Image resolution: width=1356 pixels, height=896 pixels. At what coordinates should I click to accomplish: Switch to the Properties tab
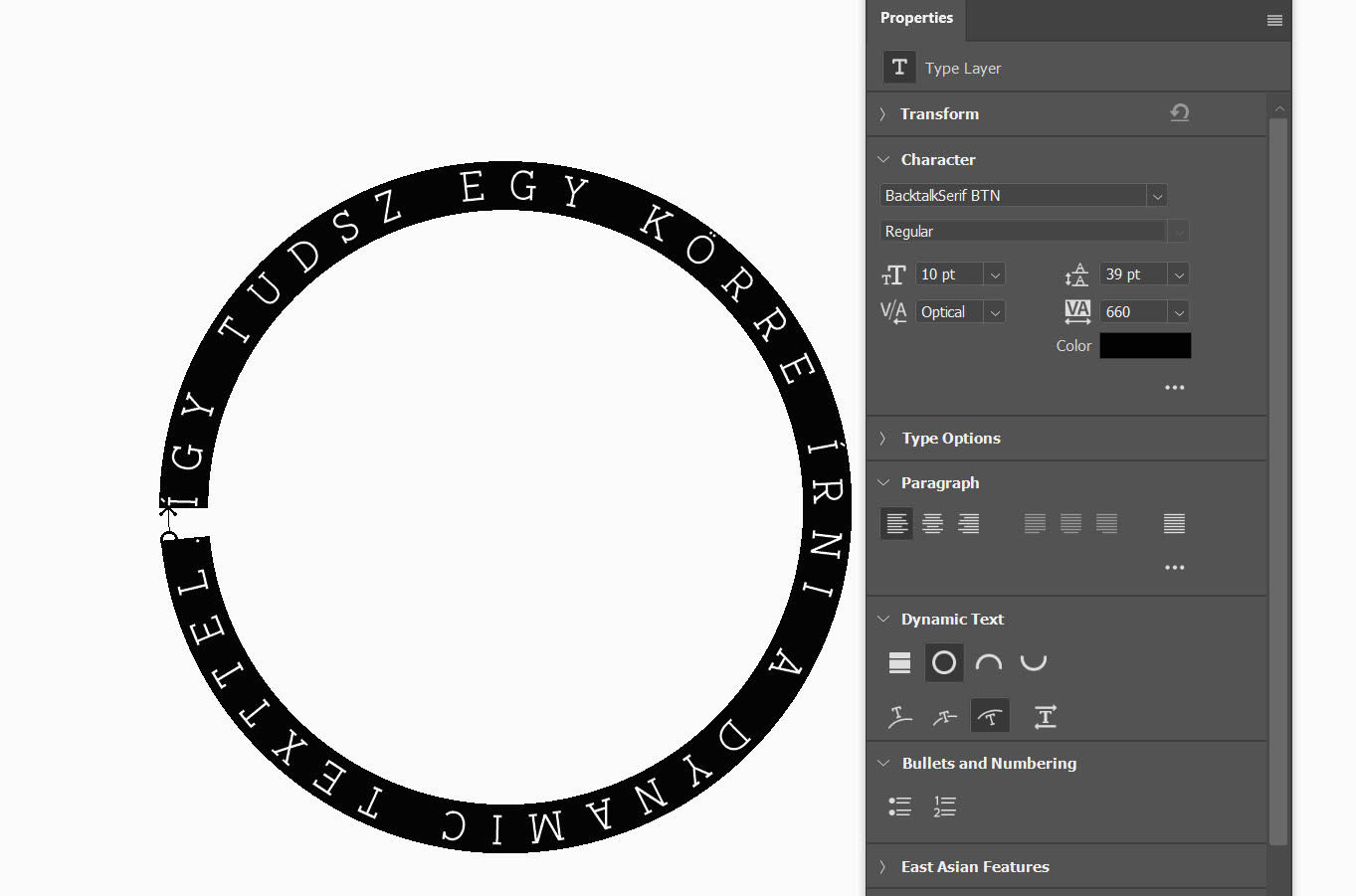916,18
